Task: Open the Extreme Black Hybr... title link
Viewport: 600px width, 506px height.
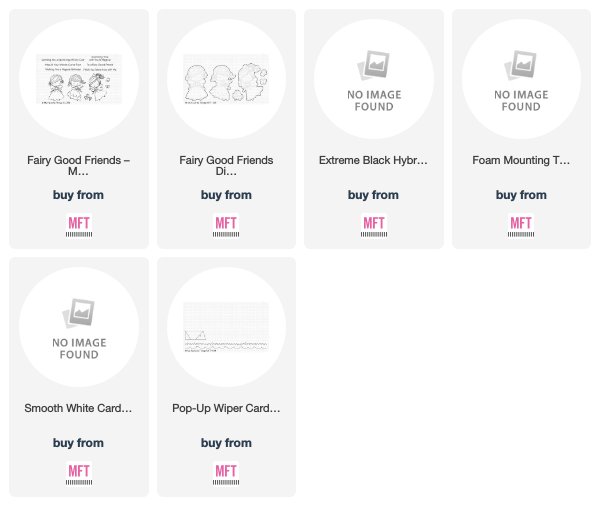Action: pos(373,160)
